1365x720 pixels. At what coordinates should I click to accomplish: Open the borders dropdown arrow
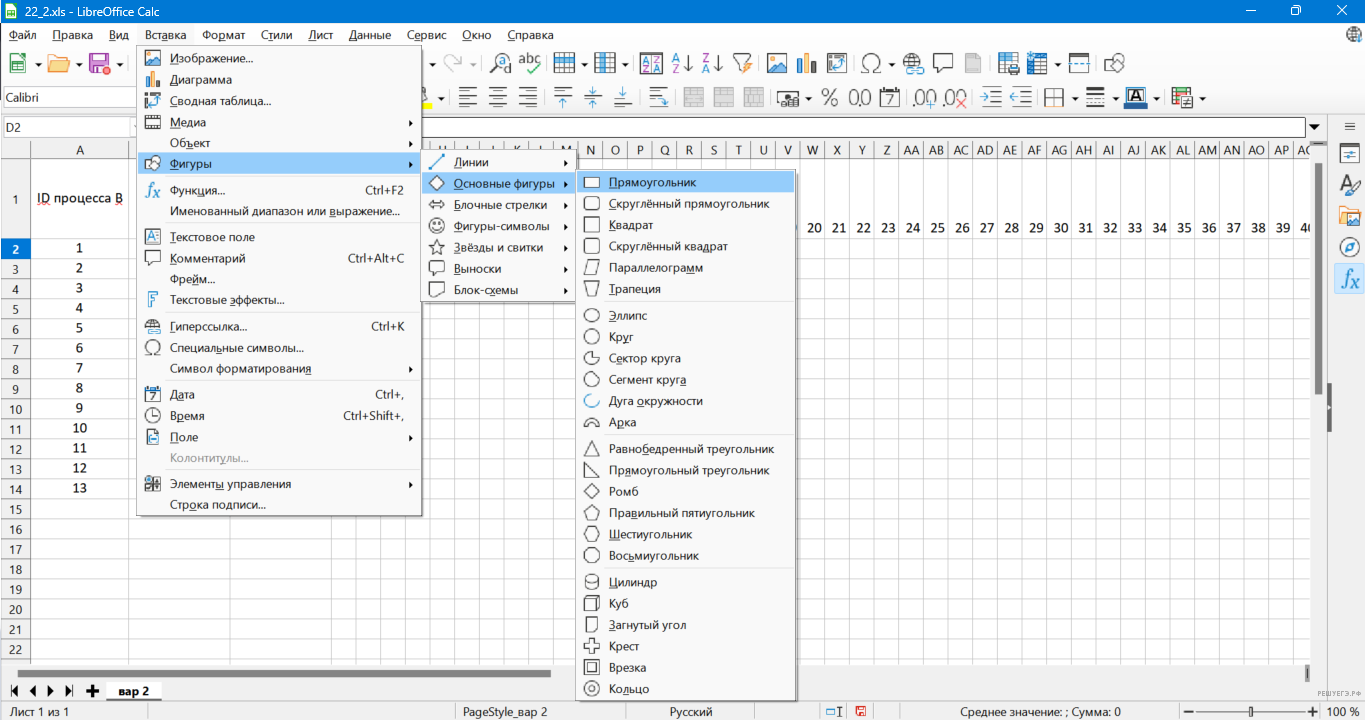(x=1075, y=98)
